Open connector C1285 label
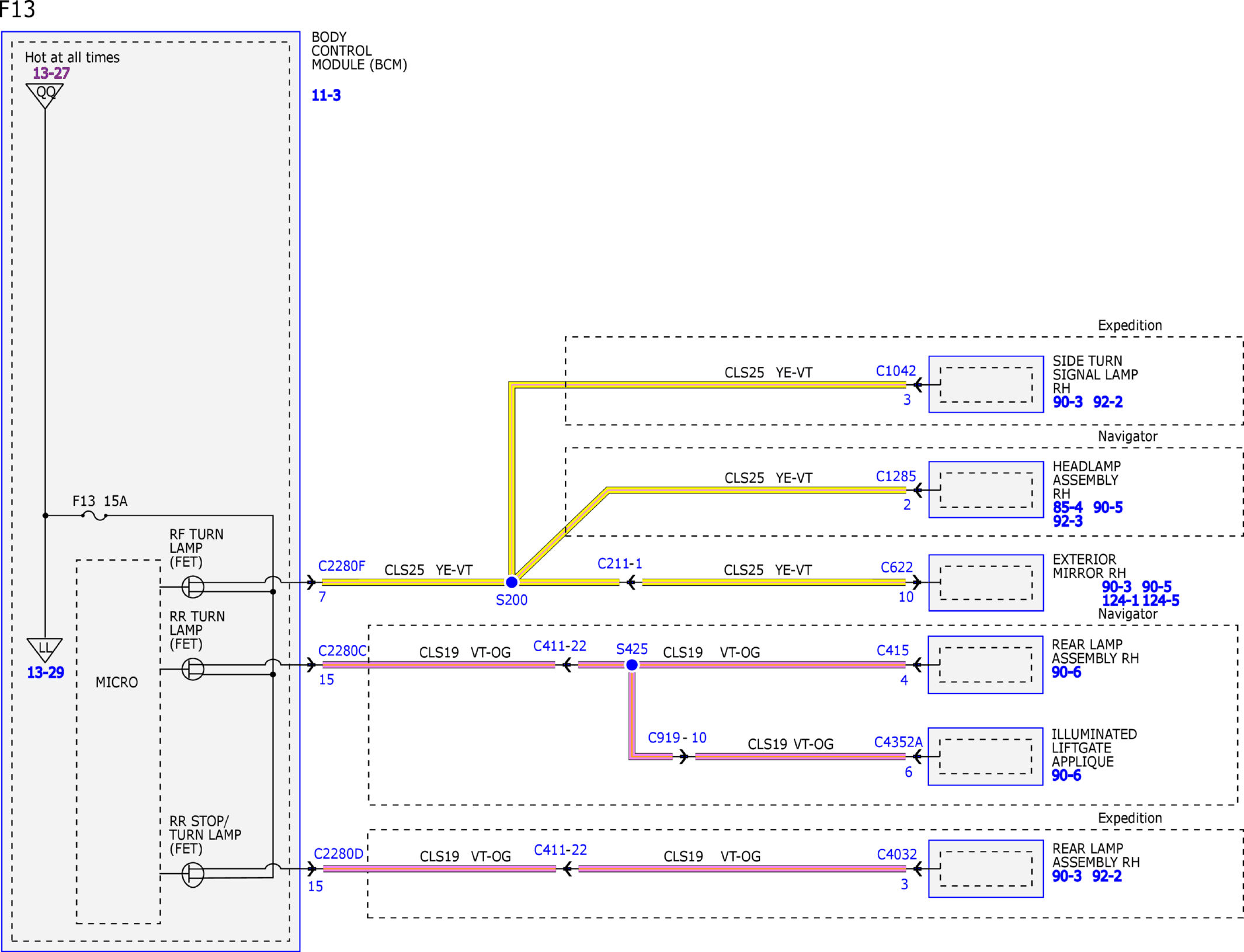 (896, 476)
